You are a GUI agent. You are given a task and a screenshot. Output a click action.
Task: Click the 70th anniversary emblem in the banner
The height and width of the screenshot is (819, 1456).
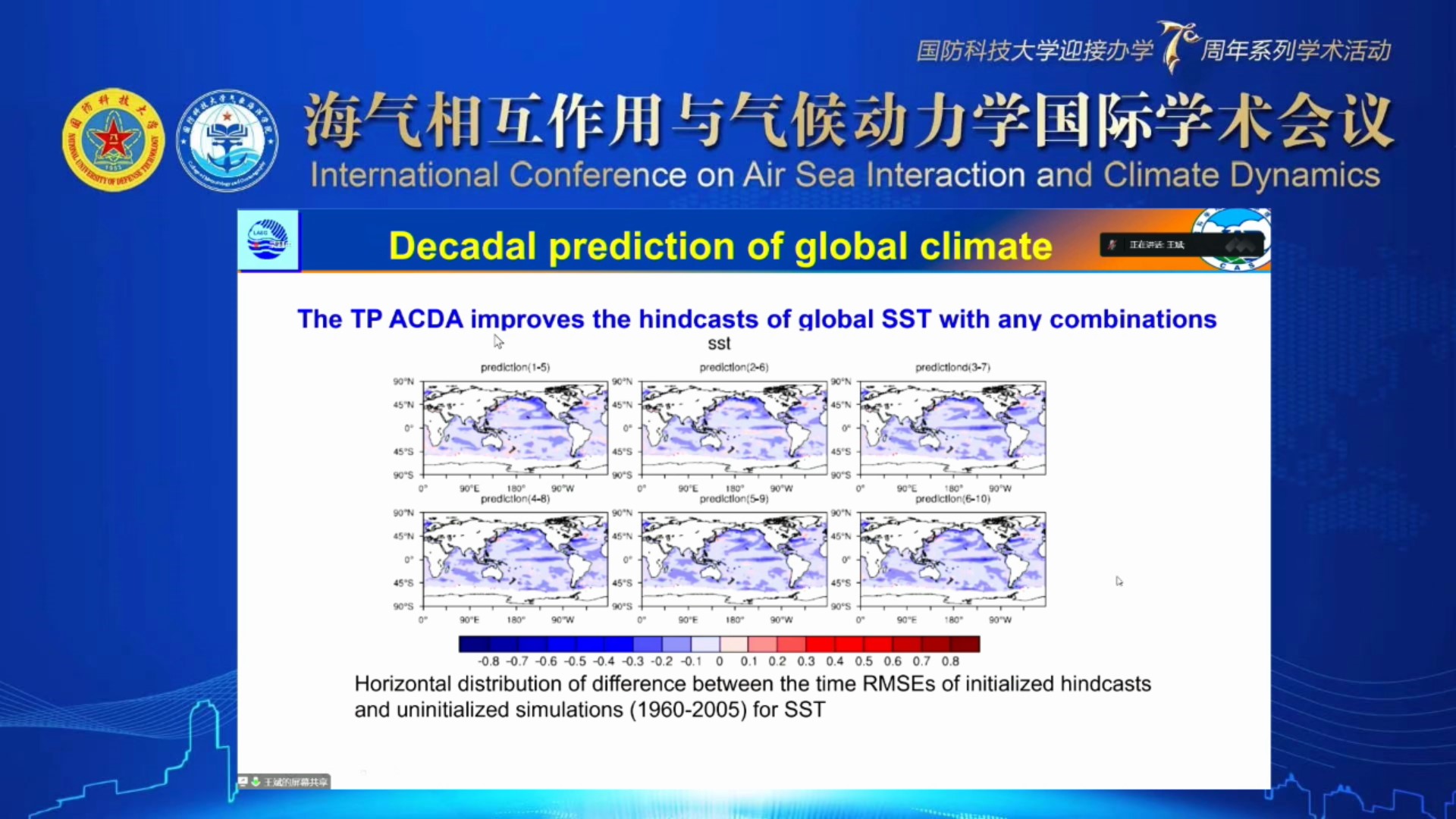pos(1178,47)
